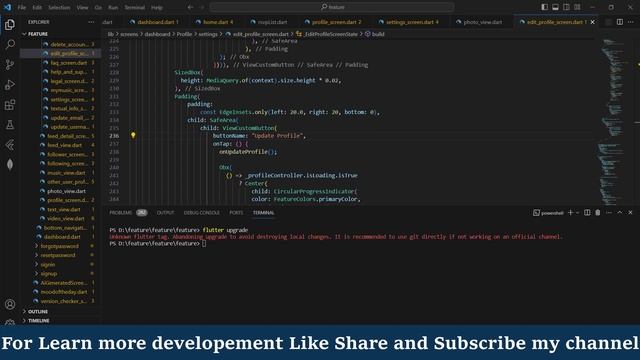Click the command center search box

tap(332, 7)
